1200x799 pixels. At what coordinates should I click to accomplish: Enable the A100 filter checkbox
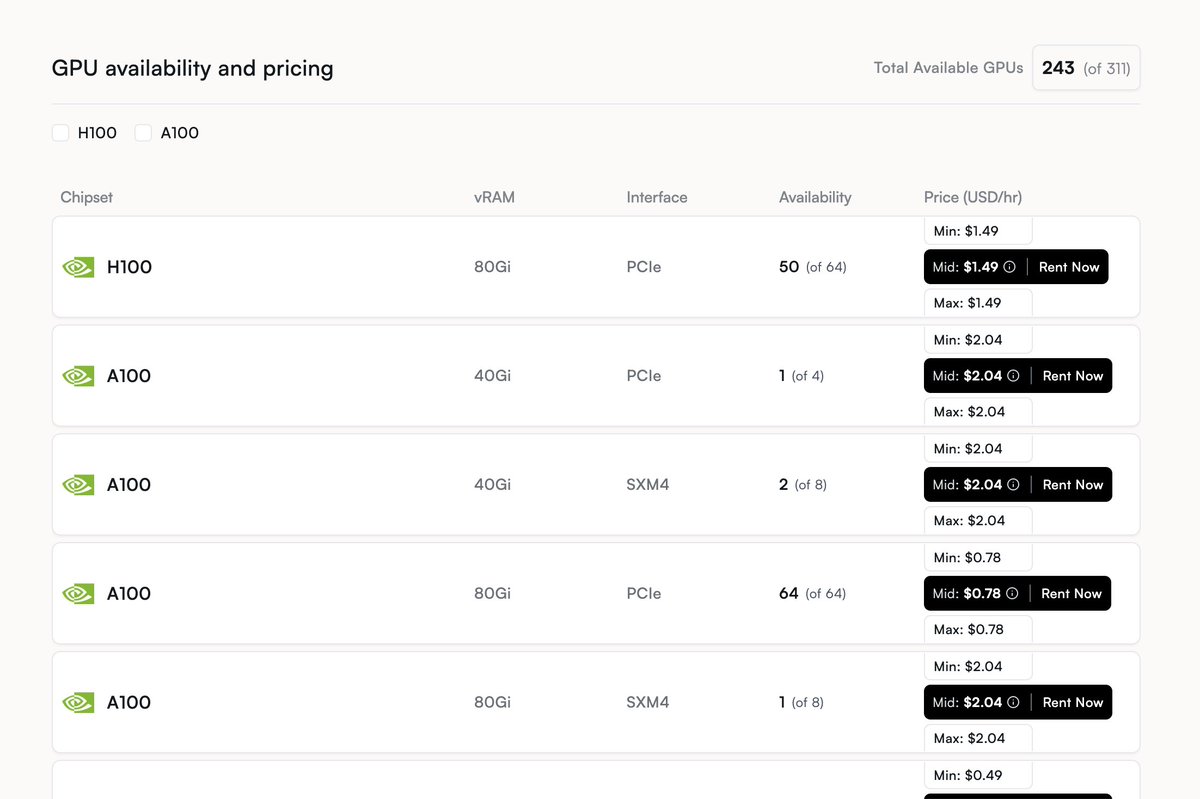(143, 133)
